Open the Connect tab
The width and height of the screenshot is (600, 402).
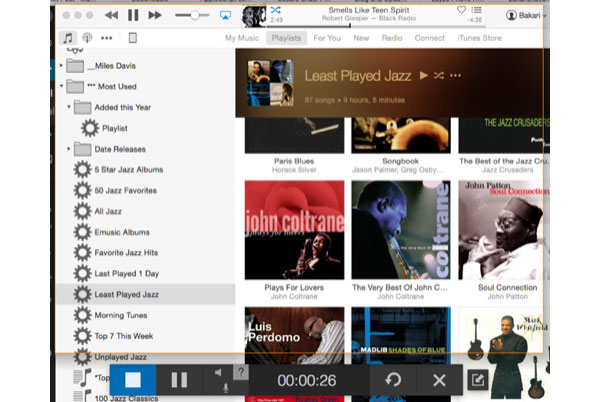click(x=429, y=38)
